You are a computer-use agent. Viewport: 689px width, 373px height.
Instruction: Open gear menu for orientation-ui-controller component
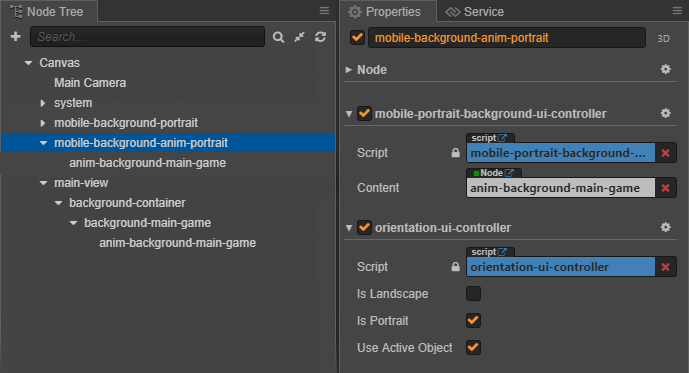pos(666,227)
